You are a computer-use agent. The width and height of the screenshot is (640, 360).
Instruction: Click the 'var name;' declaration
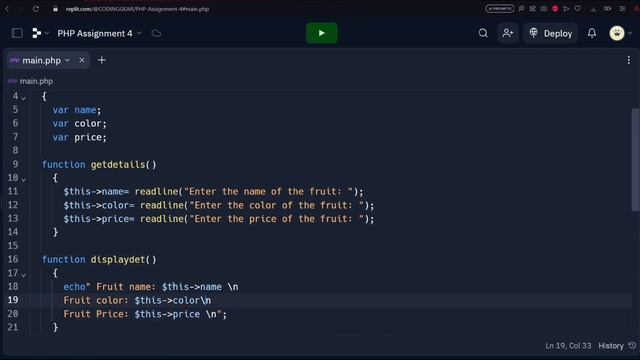tap(77, 110)
